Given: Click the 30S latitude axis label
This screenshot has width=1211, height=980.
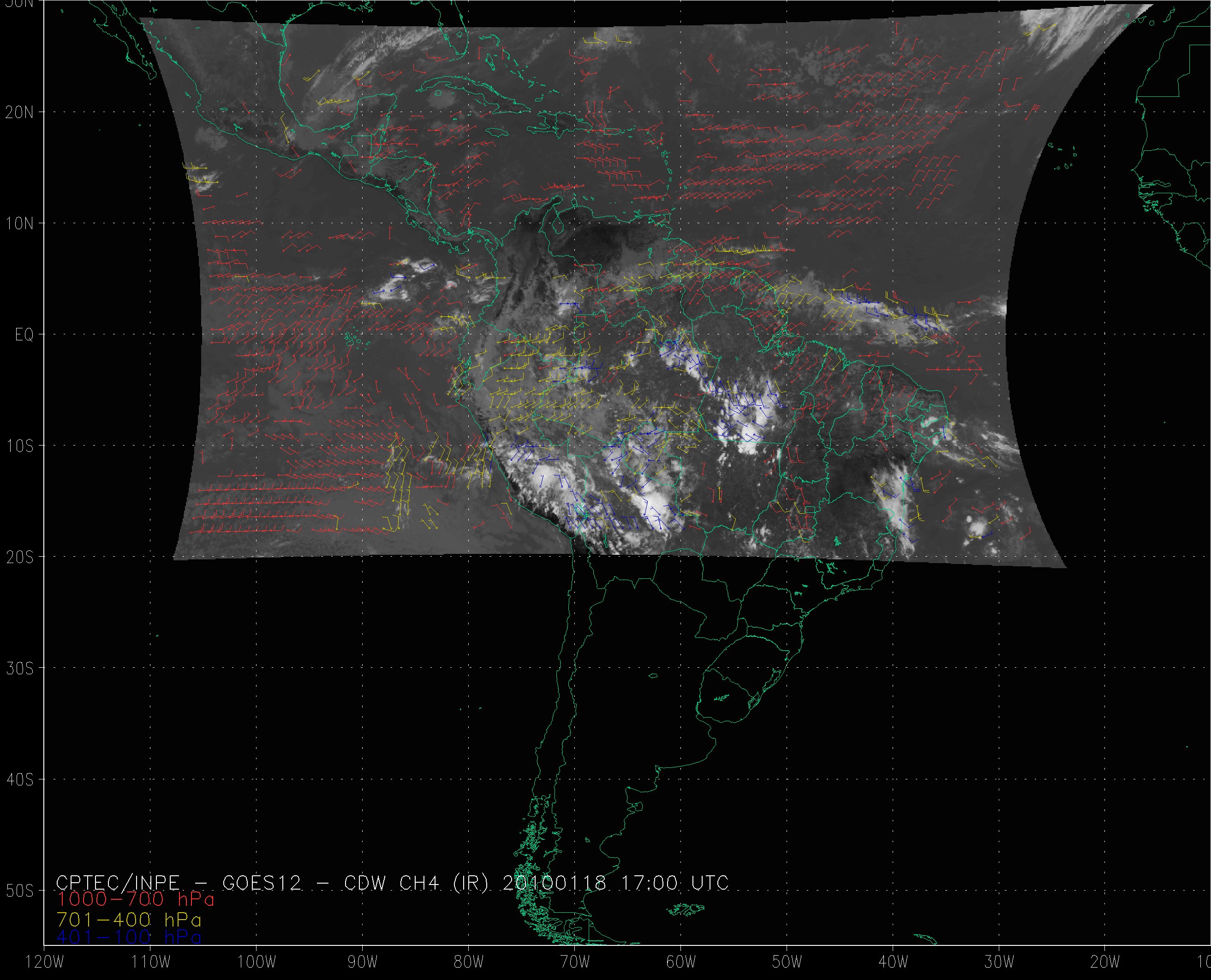Looking at the screenshot, I should coord(20,668).
